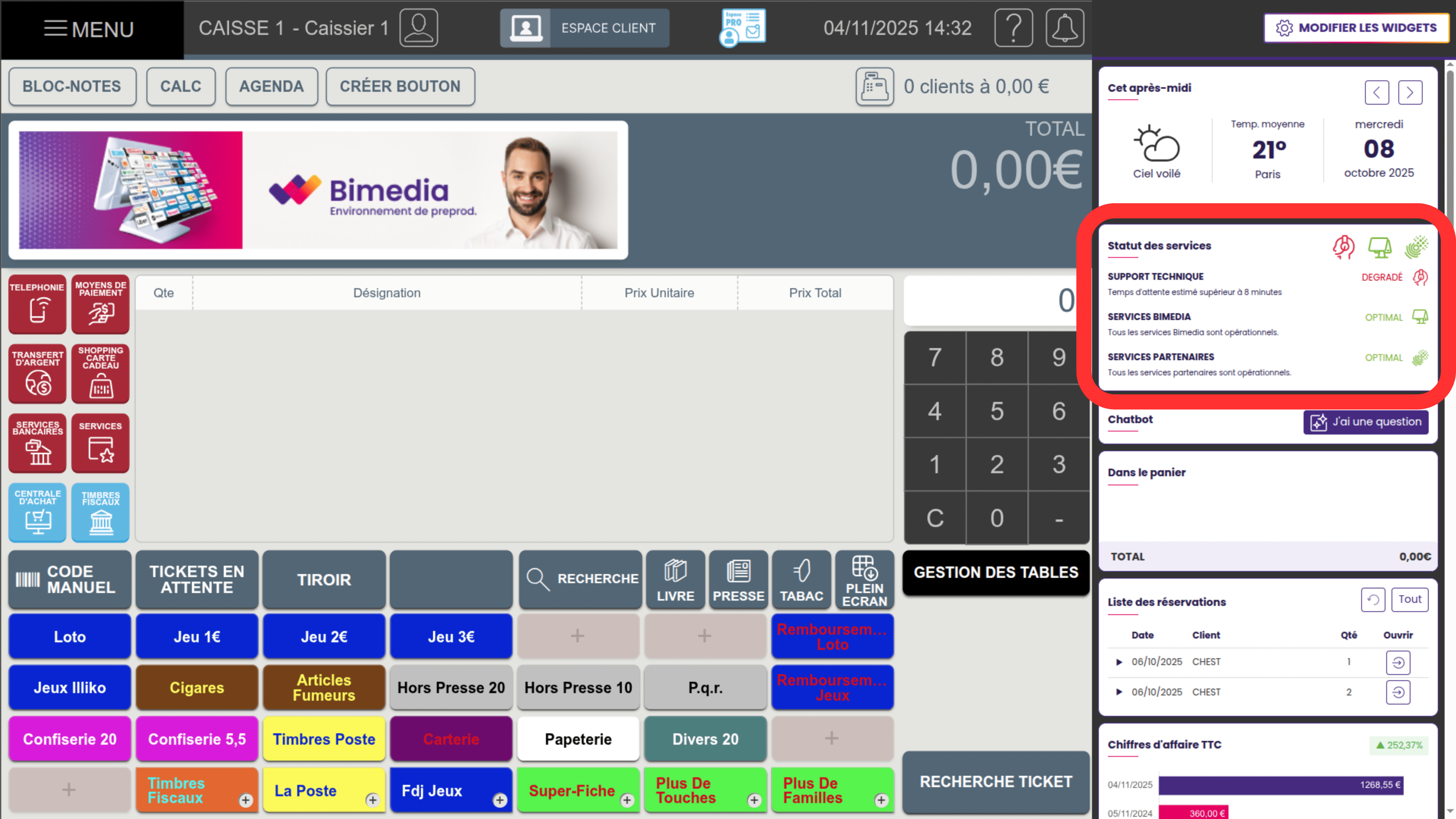
Task: Click the SERVICES BANCAIRES icon
Action: tap(37, 443)
